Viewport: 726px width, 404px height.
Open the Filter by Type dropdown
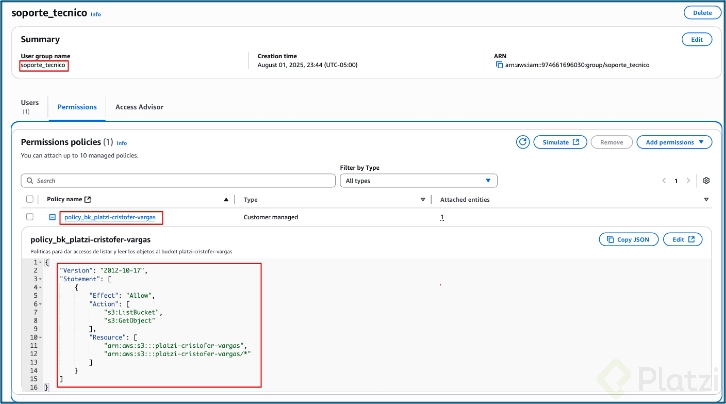click(x=419, y=180)
